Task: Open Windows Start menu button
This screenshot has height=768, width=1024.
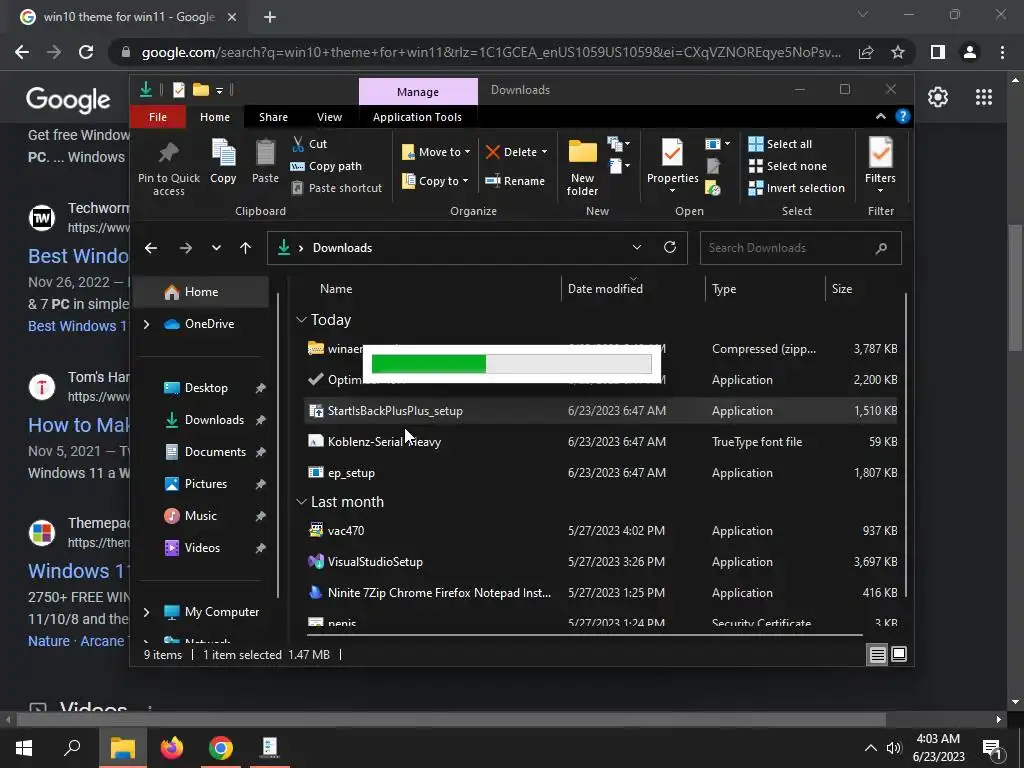Action: [24, 748]
